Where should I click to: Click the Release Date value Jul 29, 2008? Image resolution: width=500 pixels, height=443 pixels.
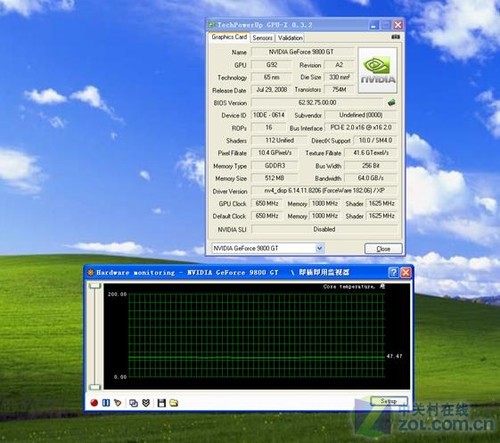(x=271, y=90)
